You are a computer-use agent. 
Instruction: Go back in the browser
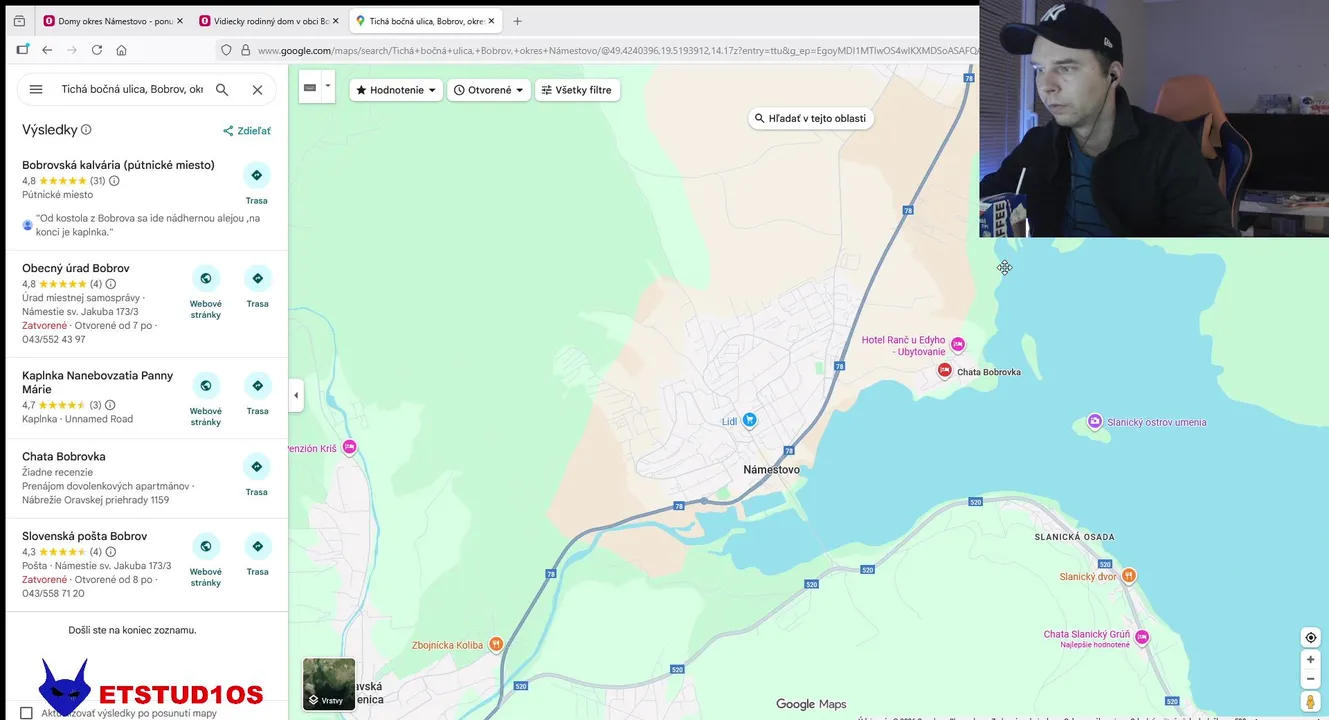[47, 50]
